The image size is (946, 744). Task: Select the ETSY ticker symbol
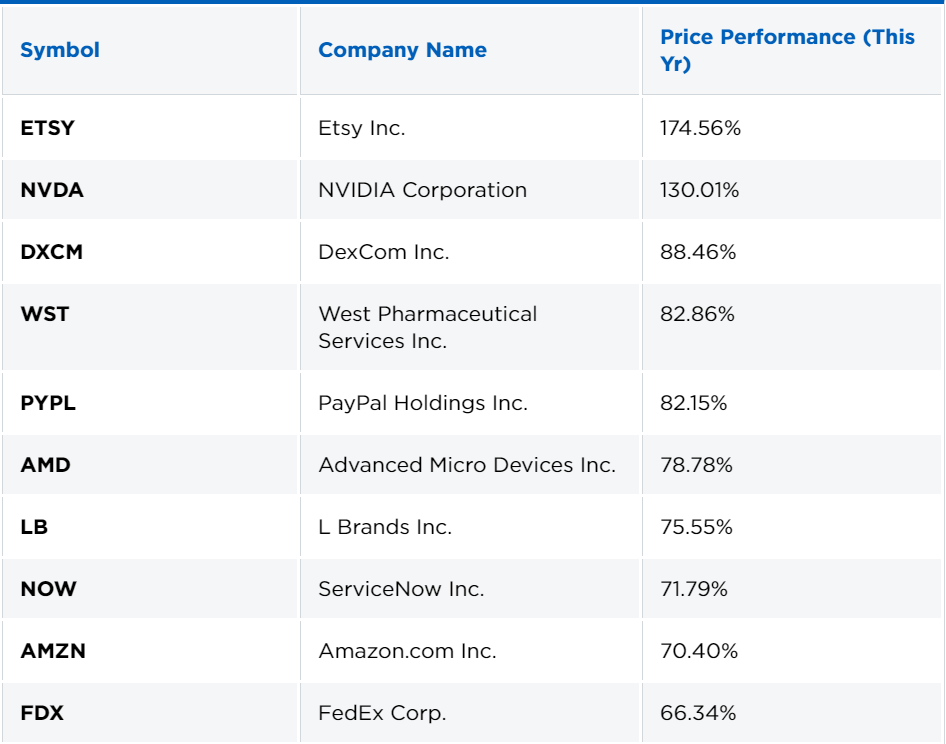47,128
